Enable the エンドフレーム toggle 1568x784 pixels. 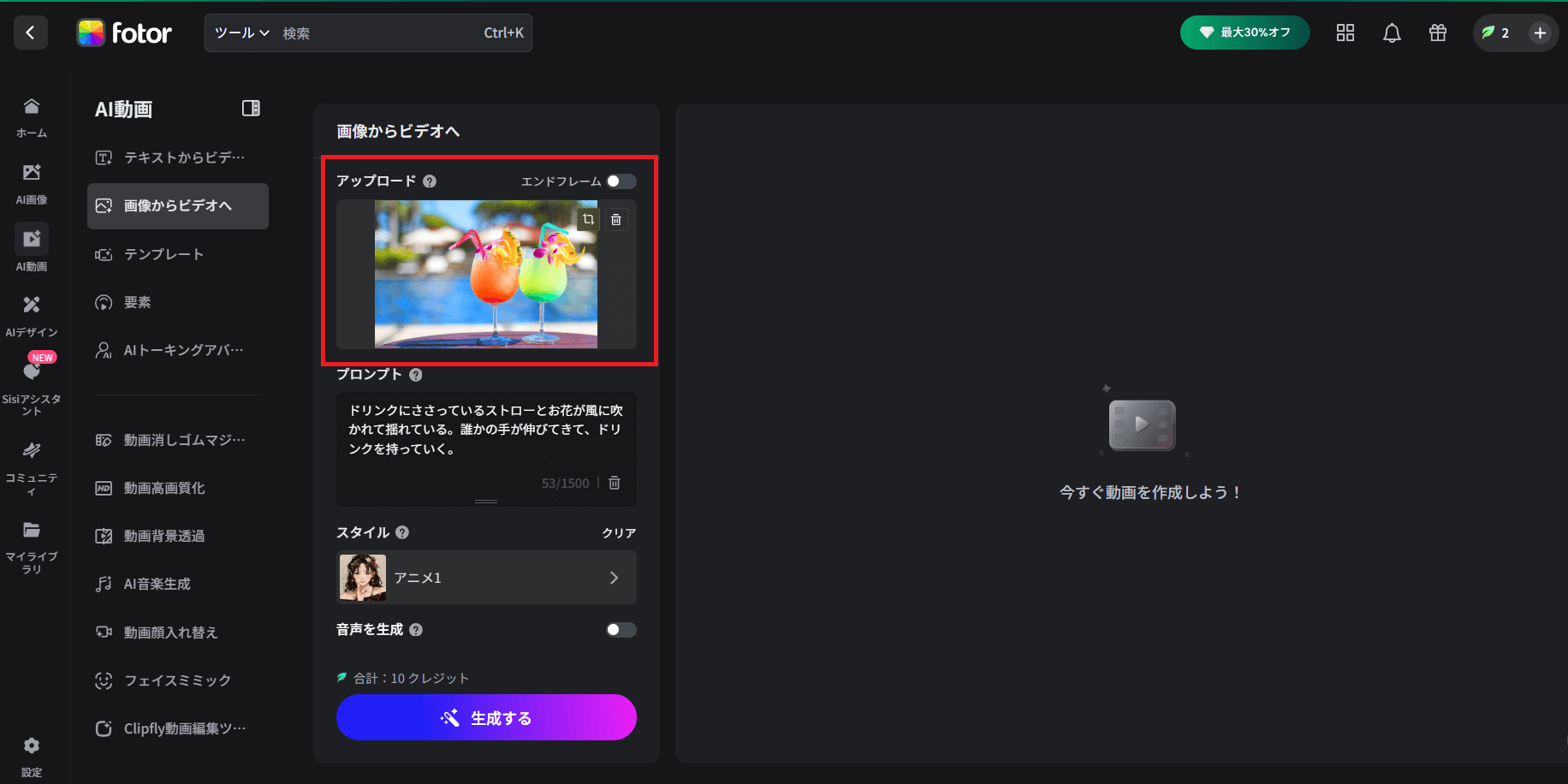pos(622,181)
